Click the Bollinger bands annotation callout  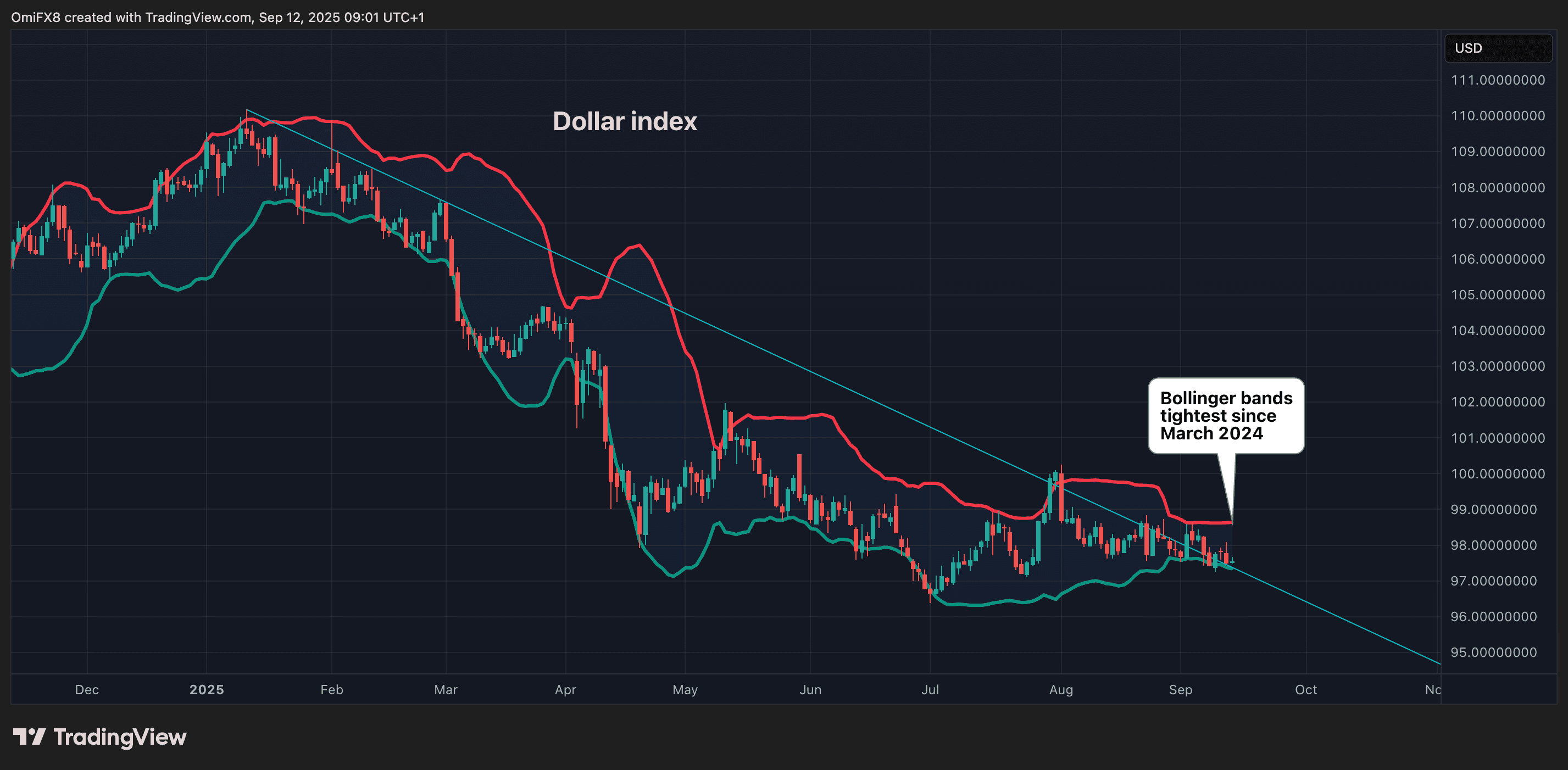1225,416
